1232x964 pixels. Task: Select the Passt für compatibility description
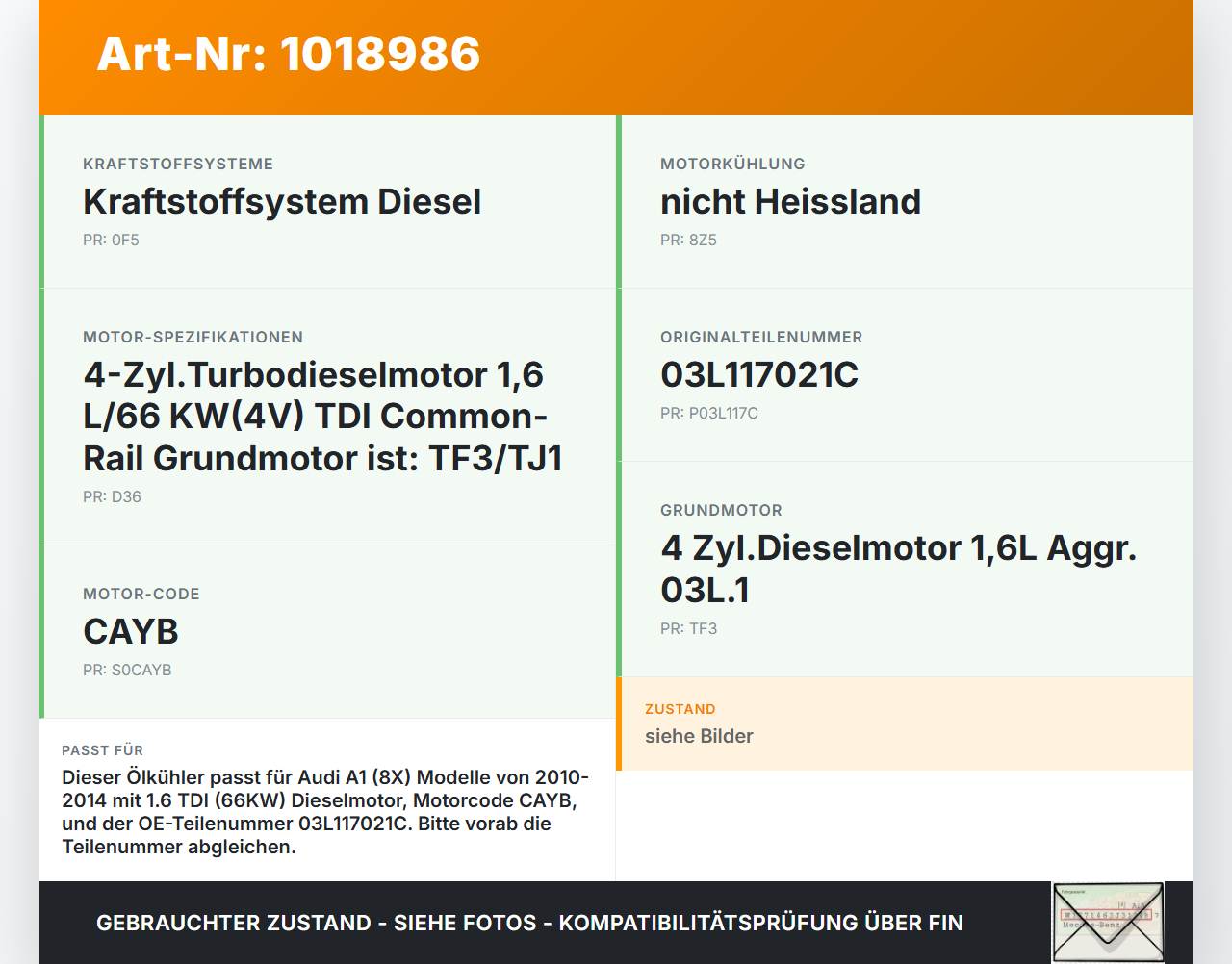tap(325, 812)
